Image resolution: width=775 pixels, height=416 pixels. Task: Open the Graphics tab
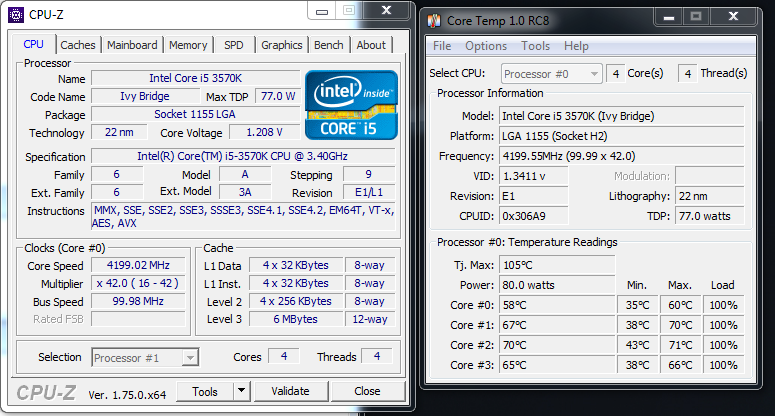pos(282,45)
